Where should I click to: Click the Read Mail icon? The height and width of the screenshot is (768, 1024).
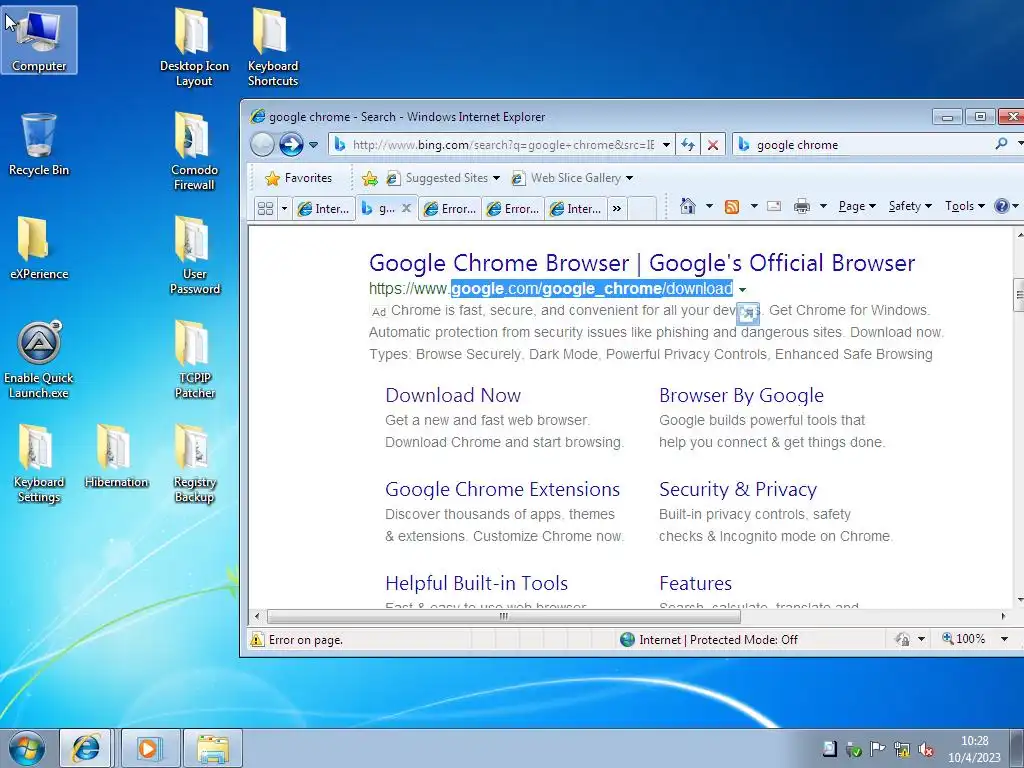[x=774, y=206]
